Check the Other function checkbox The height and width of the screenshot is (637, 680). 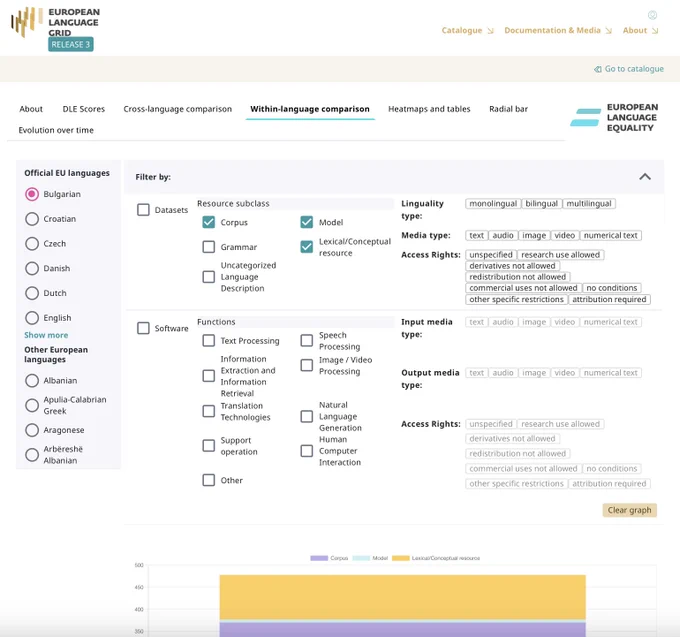(x=209, y=480)
